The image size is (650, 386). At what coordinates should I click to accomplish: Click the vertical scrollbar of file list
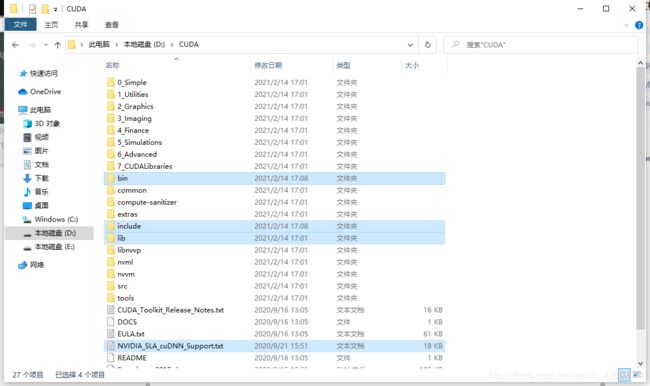(640, 198)
